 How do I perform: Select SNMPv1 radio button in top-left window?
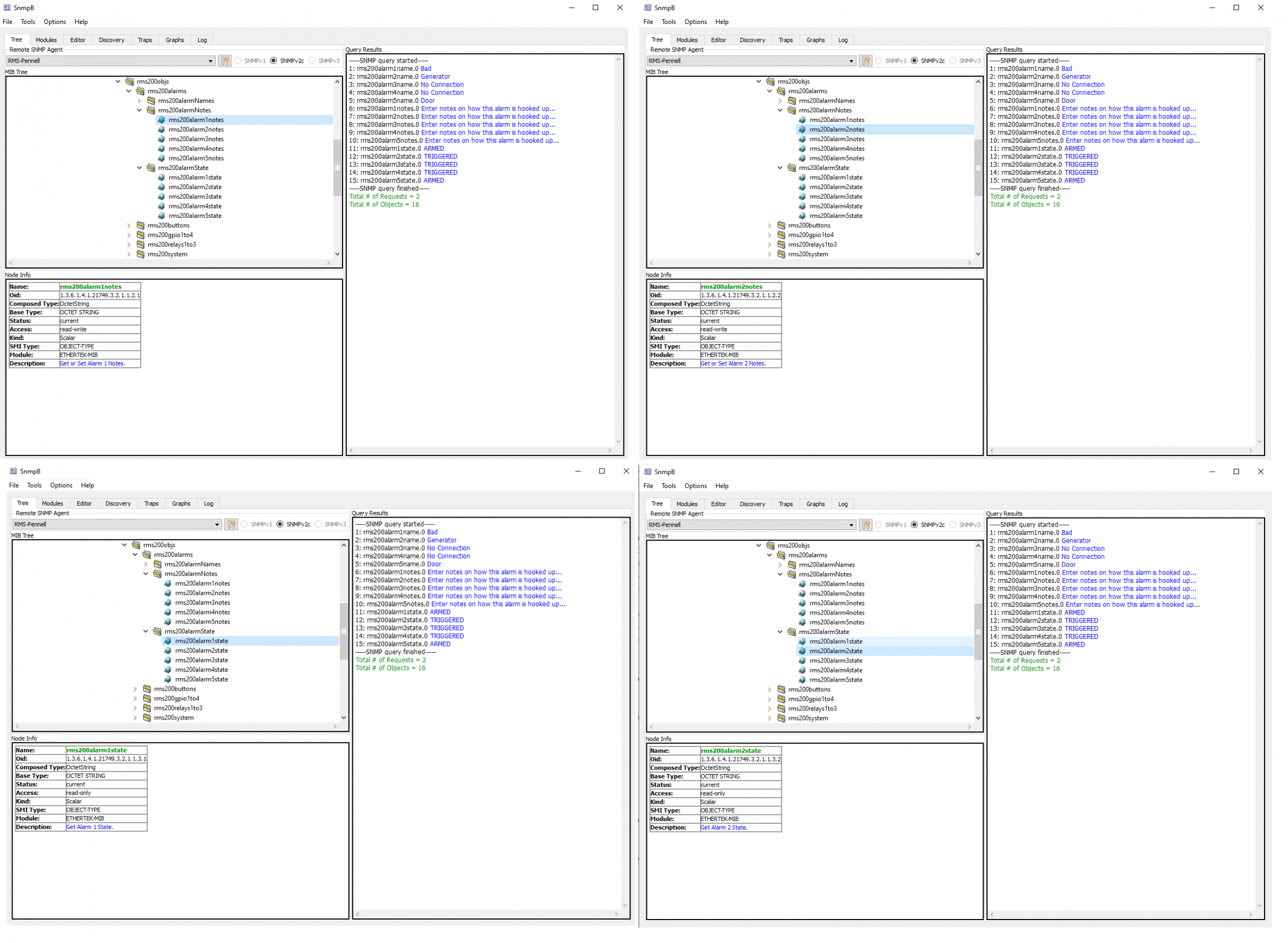pos(239,61)
